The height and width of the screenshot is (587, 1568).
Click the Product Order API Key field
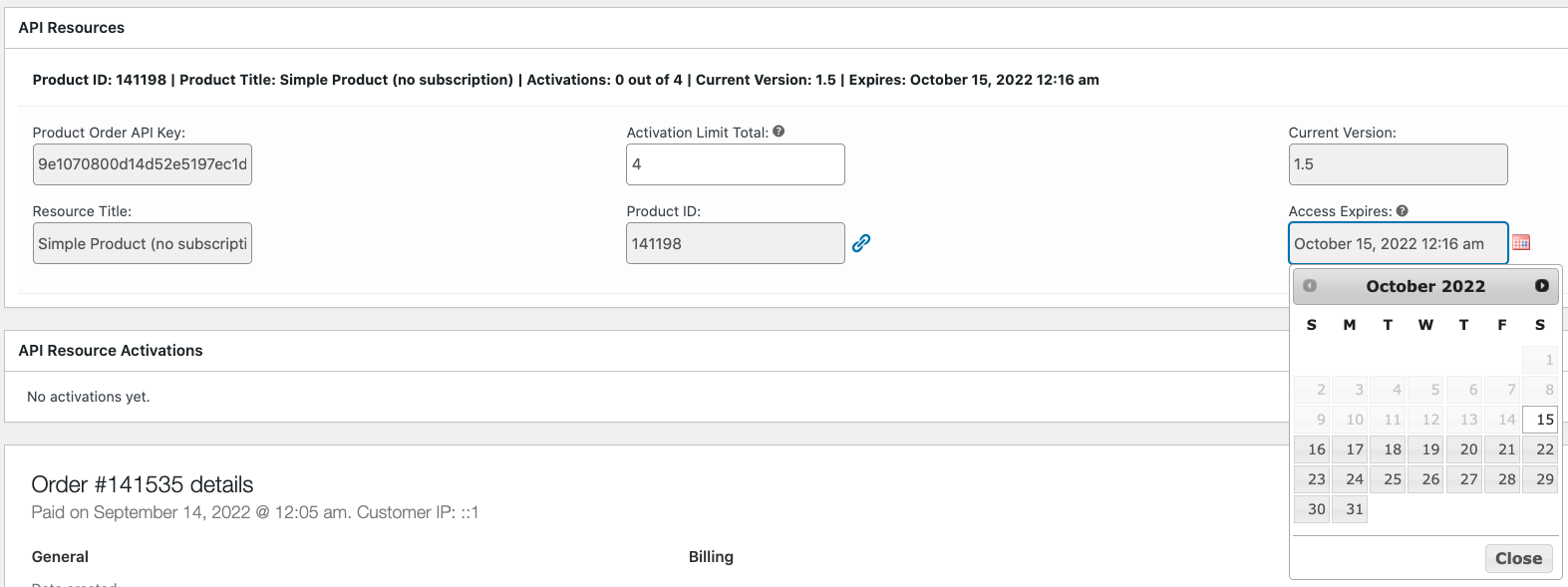point(142,163)
